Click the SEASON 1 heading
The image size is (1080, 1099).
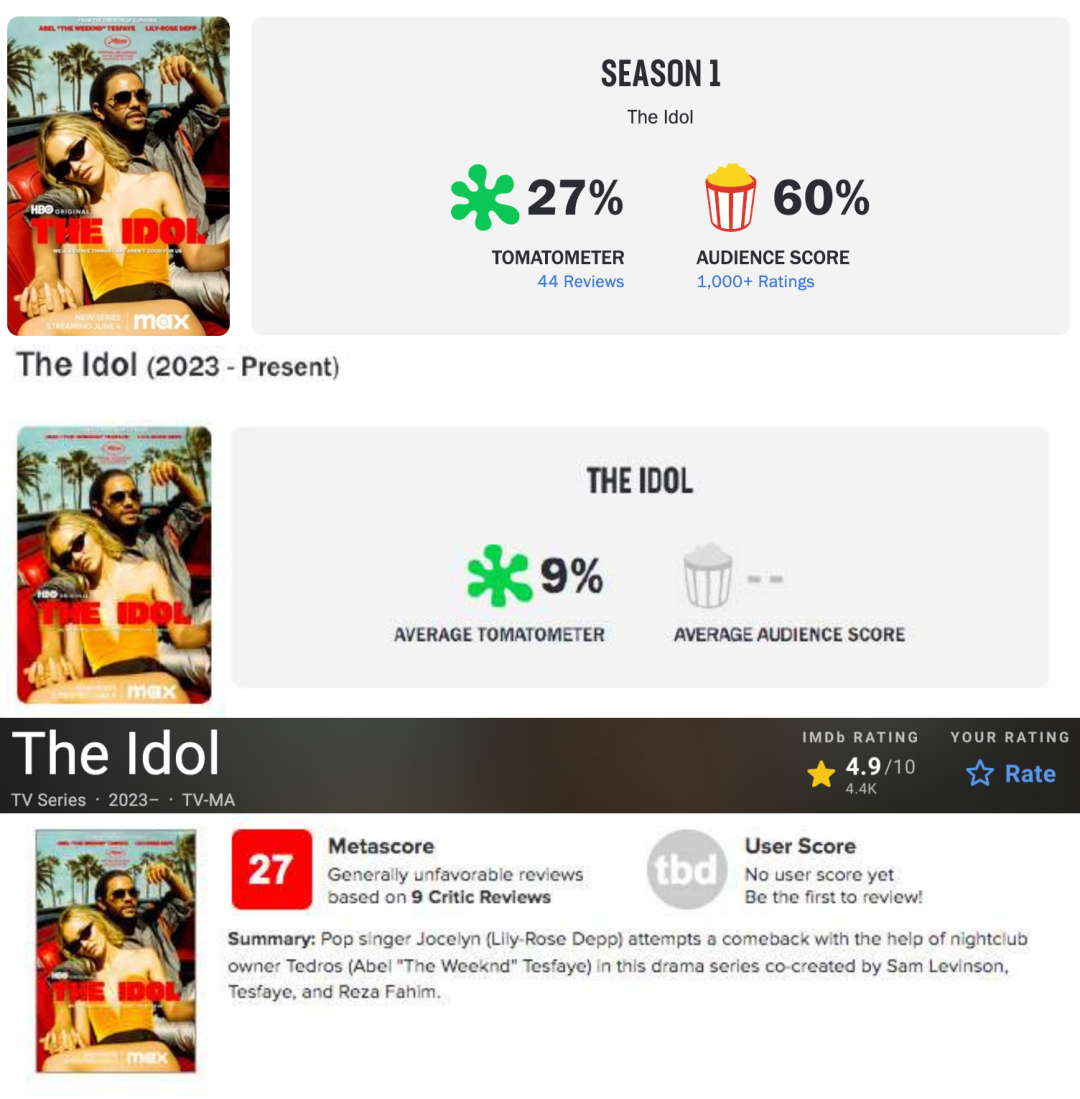(x=660, y=73)
